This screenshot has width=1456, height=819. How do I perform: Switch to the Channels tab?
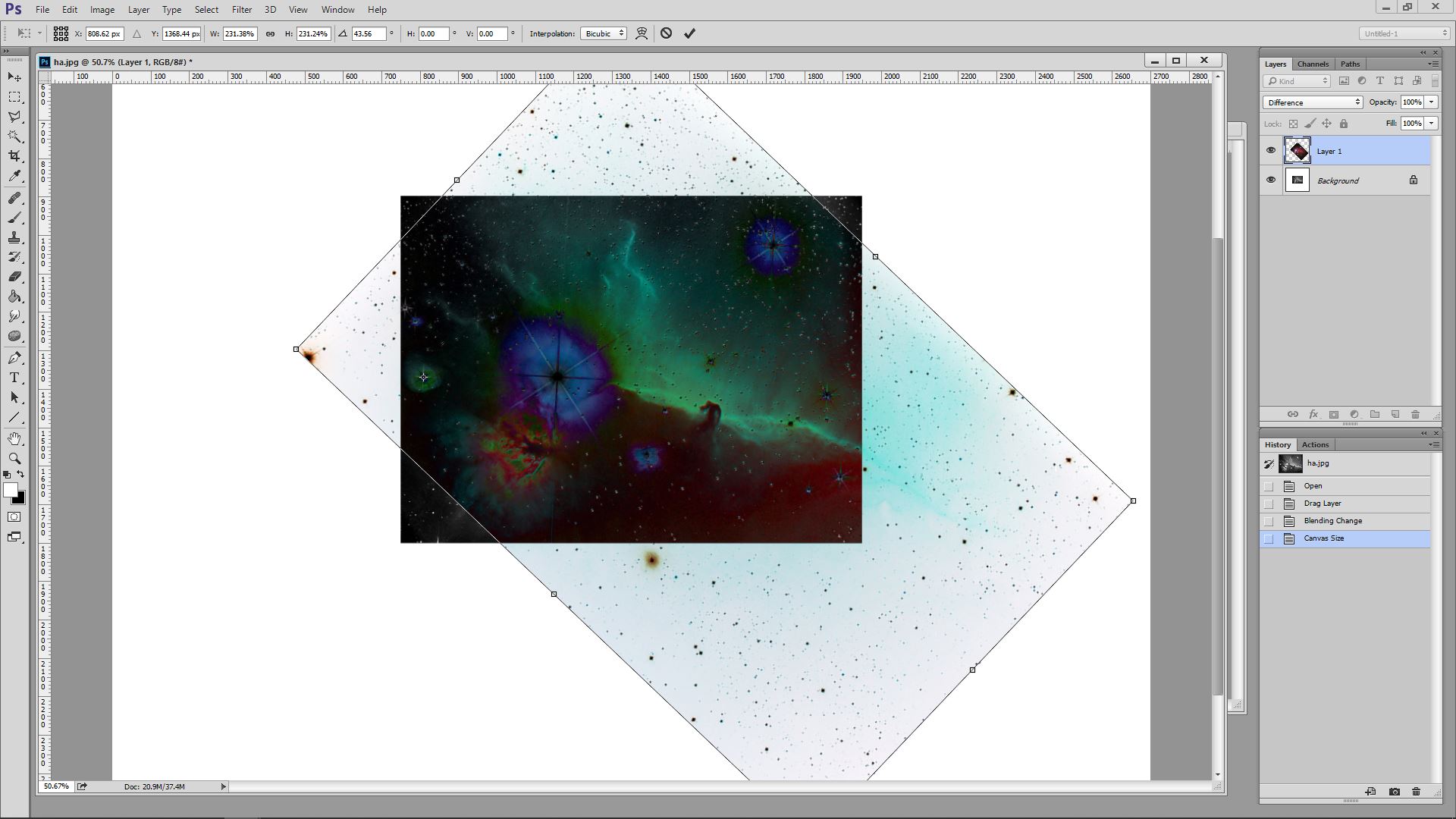point(1313,64)
